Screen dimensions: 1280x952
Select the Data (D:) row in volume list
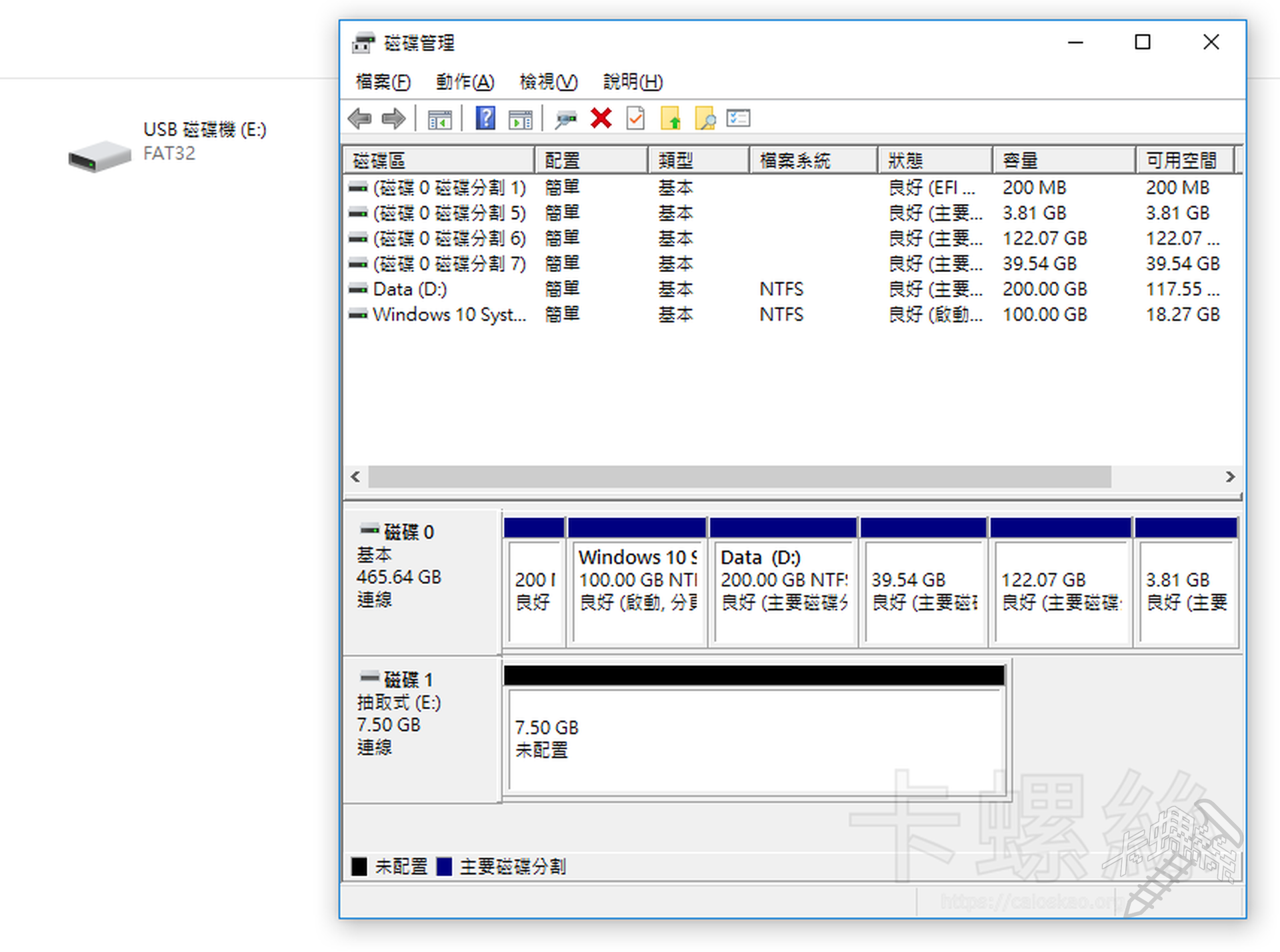pyautogui.click(x=410, y=289)
